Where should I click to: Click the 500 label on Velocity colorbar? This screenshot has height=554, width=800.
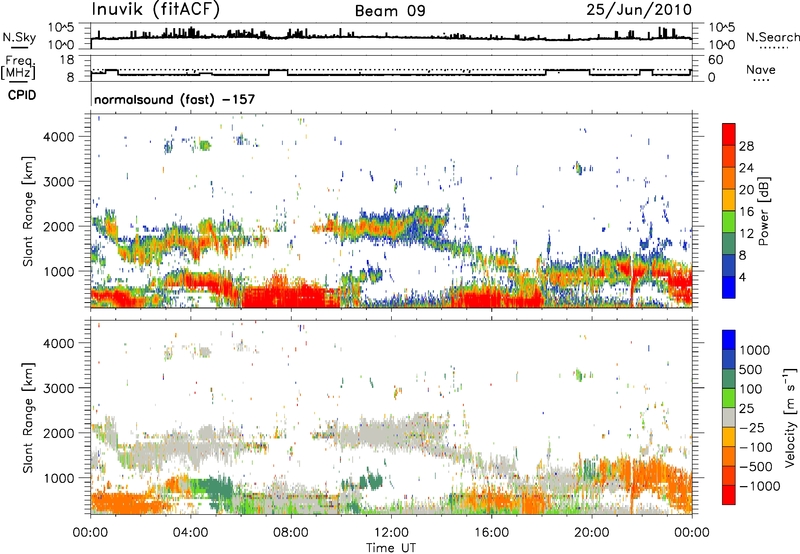752,369
